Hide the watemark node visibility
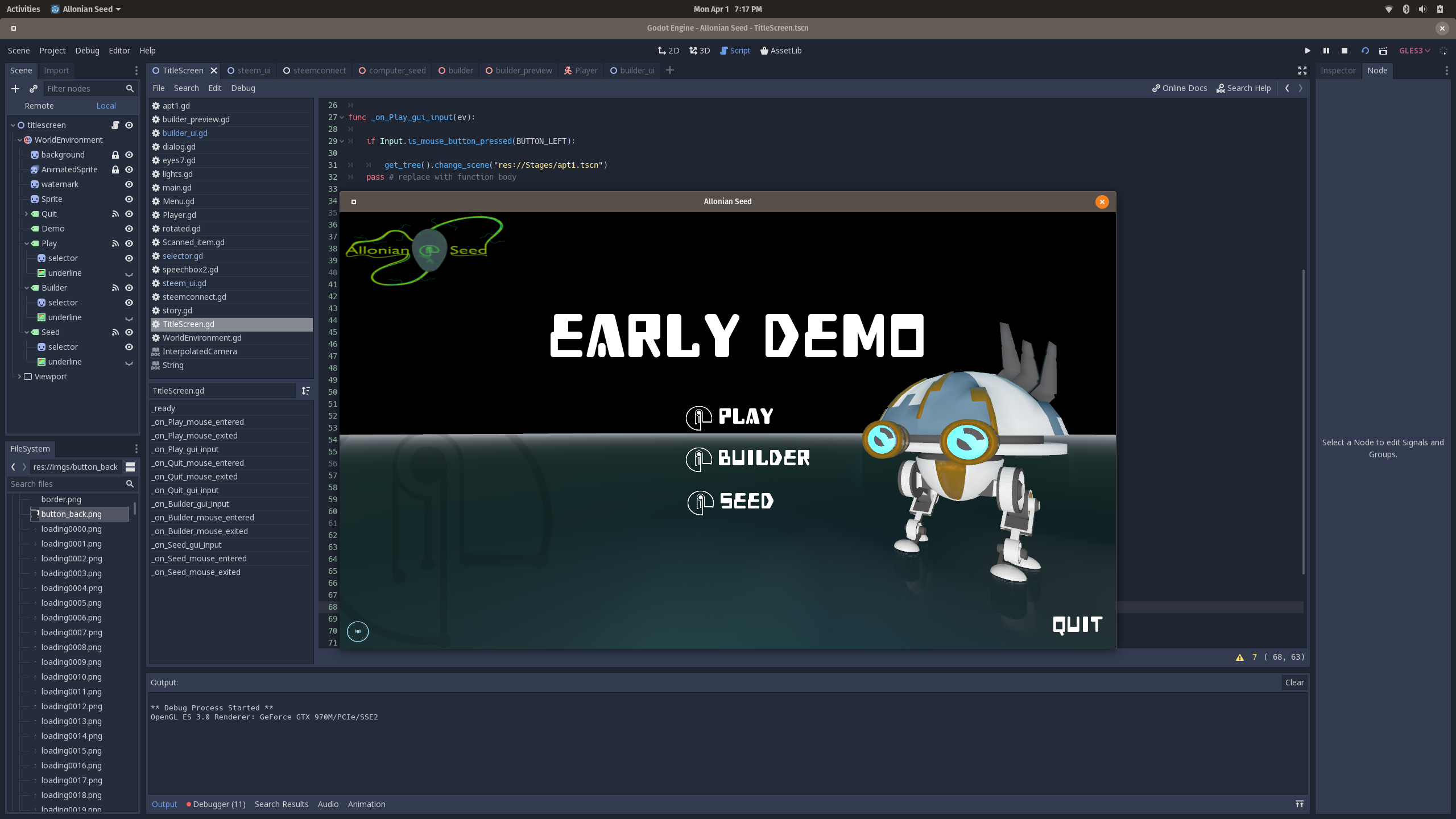This screenshot has width=1456, height=819. click(x=129, y=184)
